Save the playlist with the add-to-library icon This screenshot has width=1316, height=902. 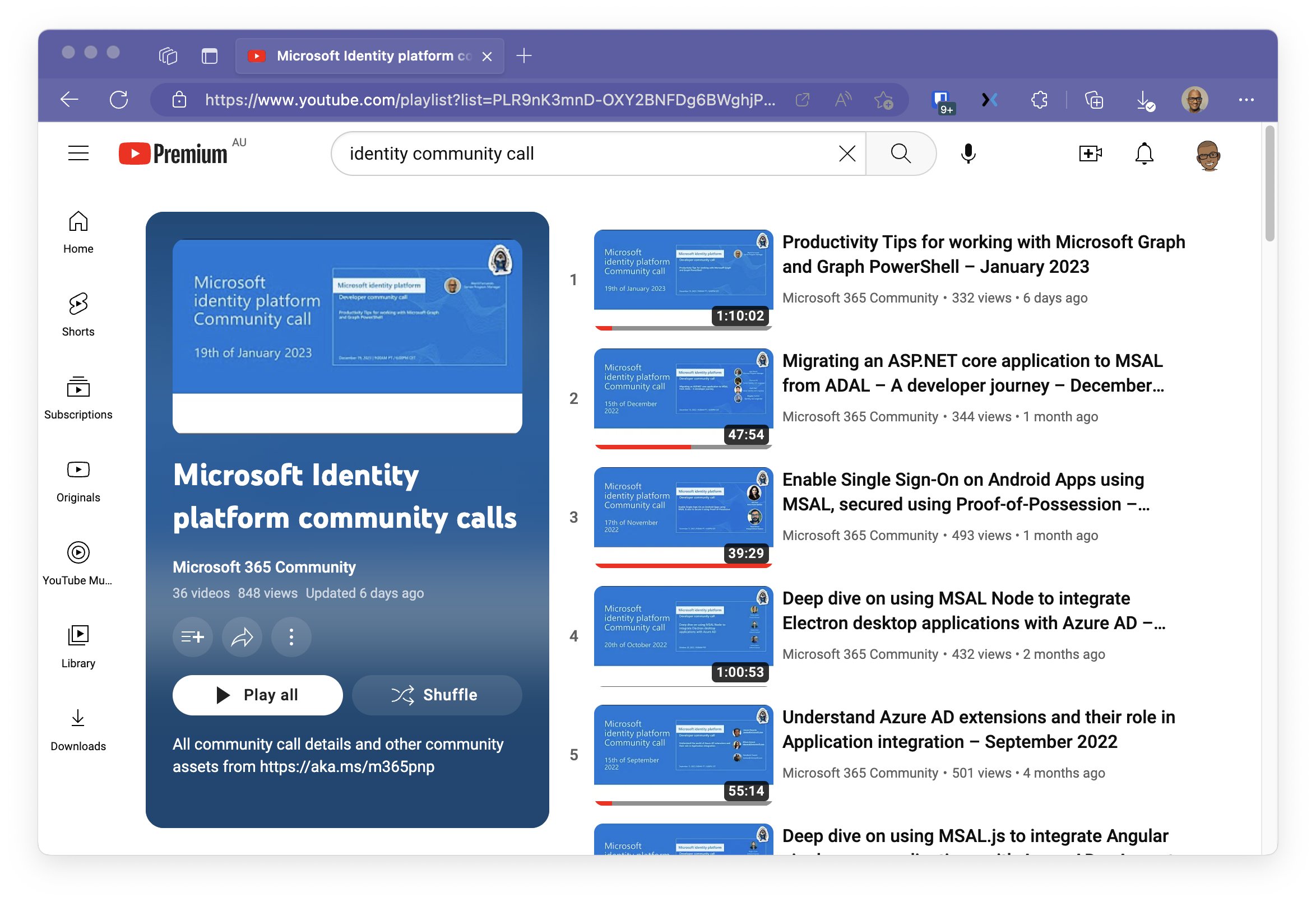193,636
